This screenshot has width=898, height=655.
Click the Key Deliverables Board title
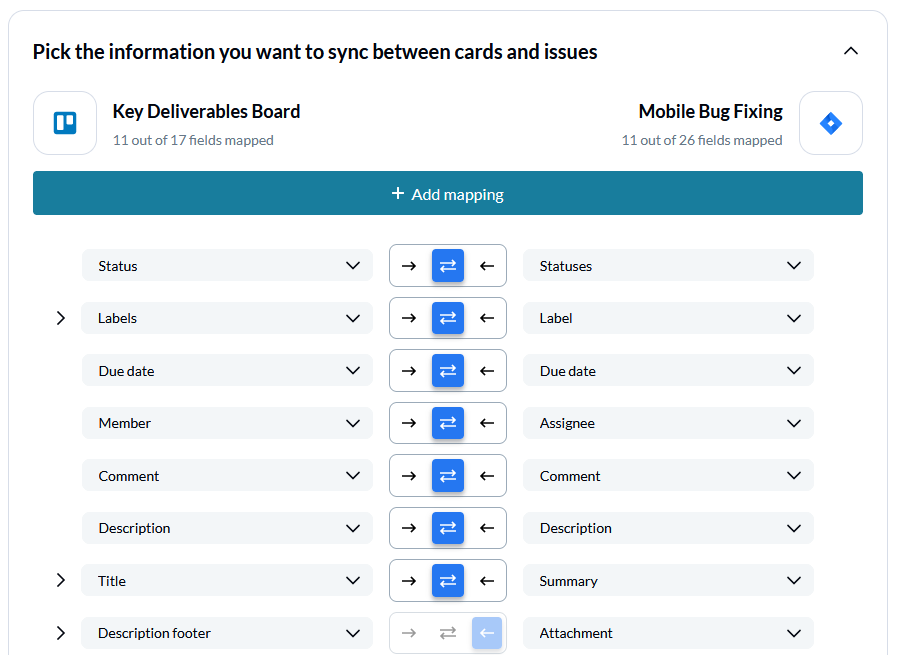pyautogui.click(x=206, y=111)
